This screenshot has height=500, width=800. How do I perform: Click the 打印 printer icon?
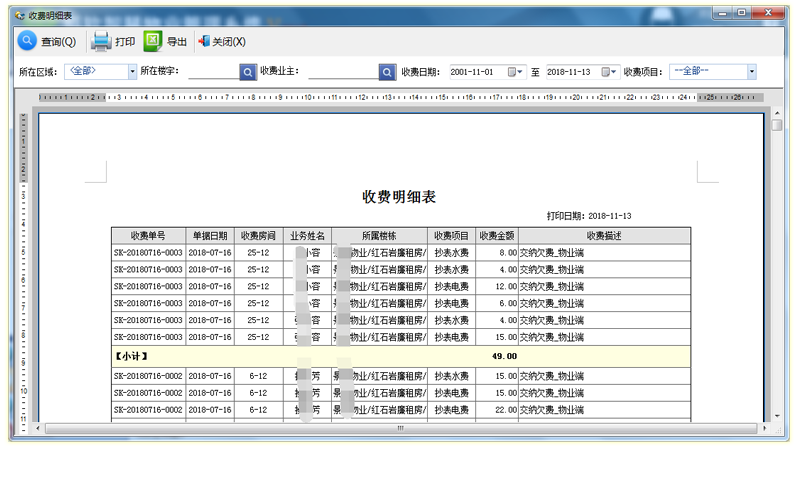100,41
